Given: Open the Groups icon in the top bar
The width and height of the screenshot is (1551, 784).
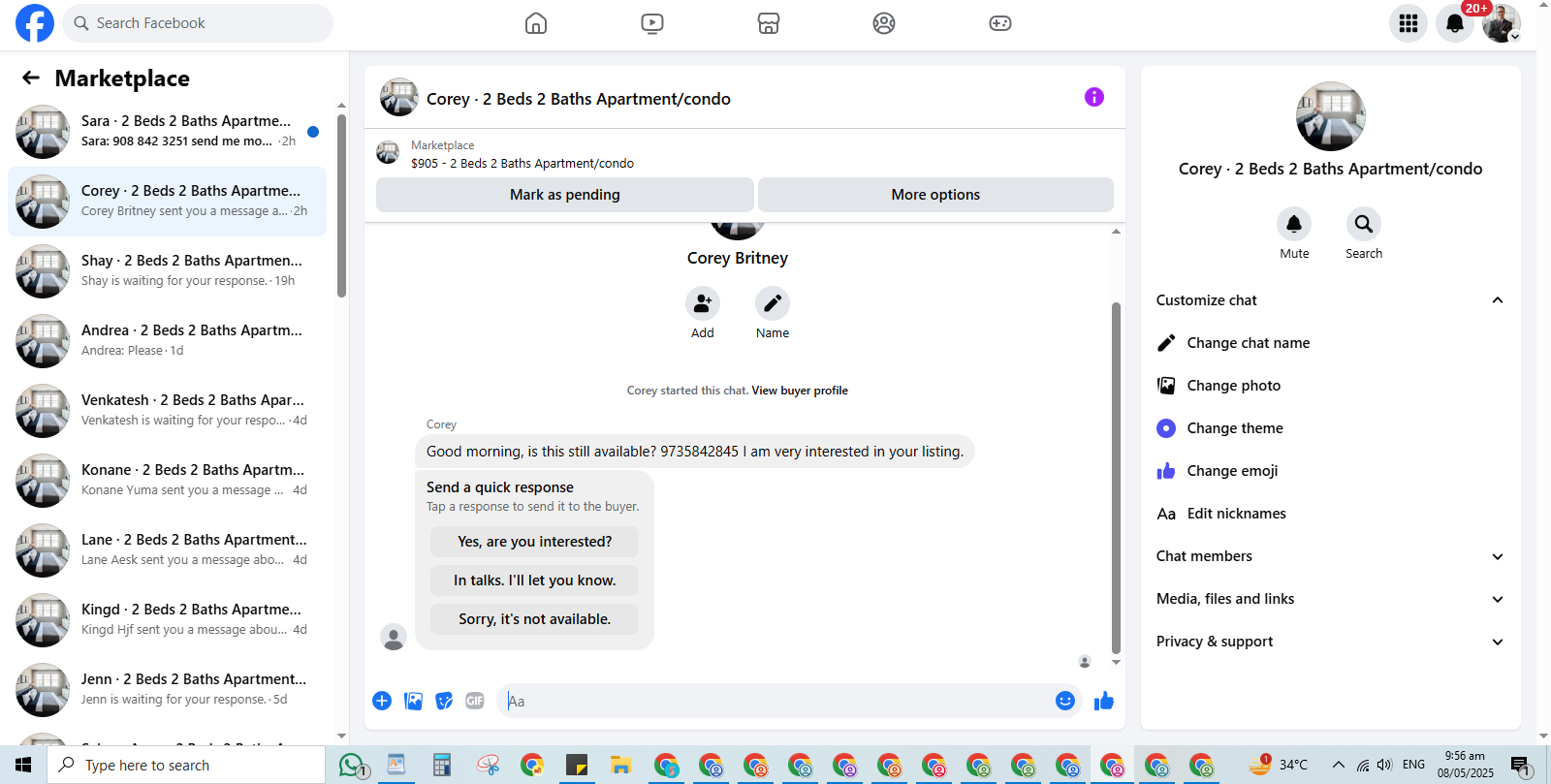Looking at the screenshot, I should pyautogui.click(x=884, y=23).
